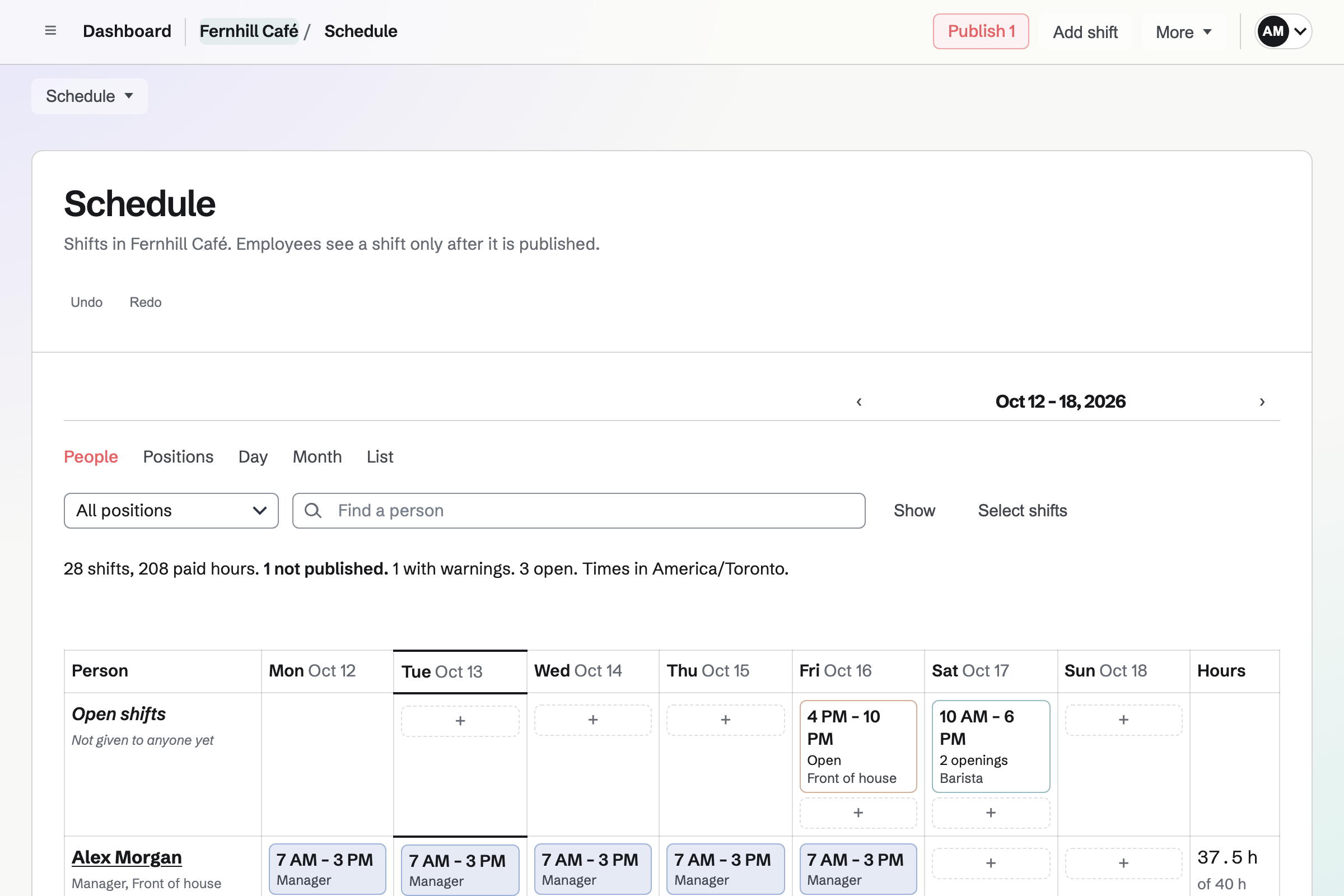Switch to the Positions view tab
The height and width of the screenshot is (896, 1344).
pyautogui.click(x=178, y=456)
